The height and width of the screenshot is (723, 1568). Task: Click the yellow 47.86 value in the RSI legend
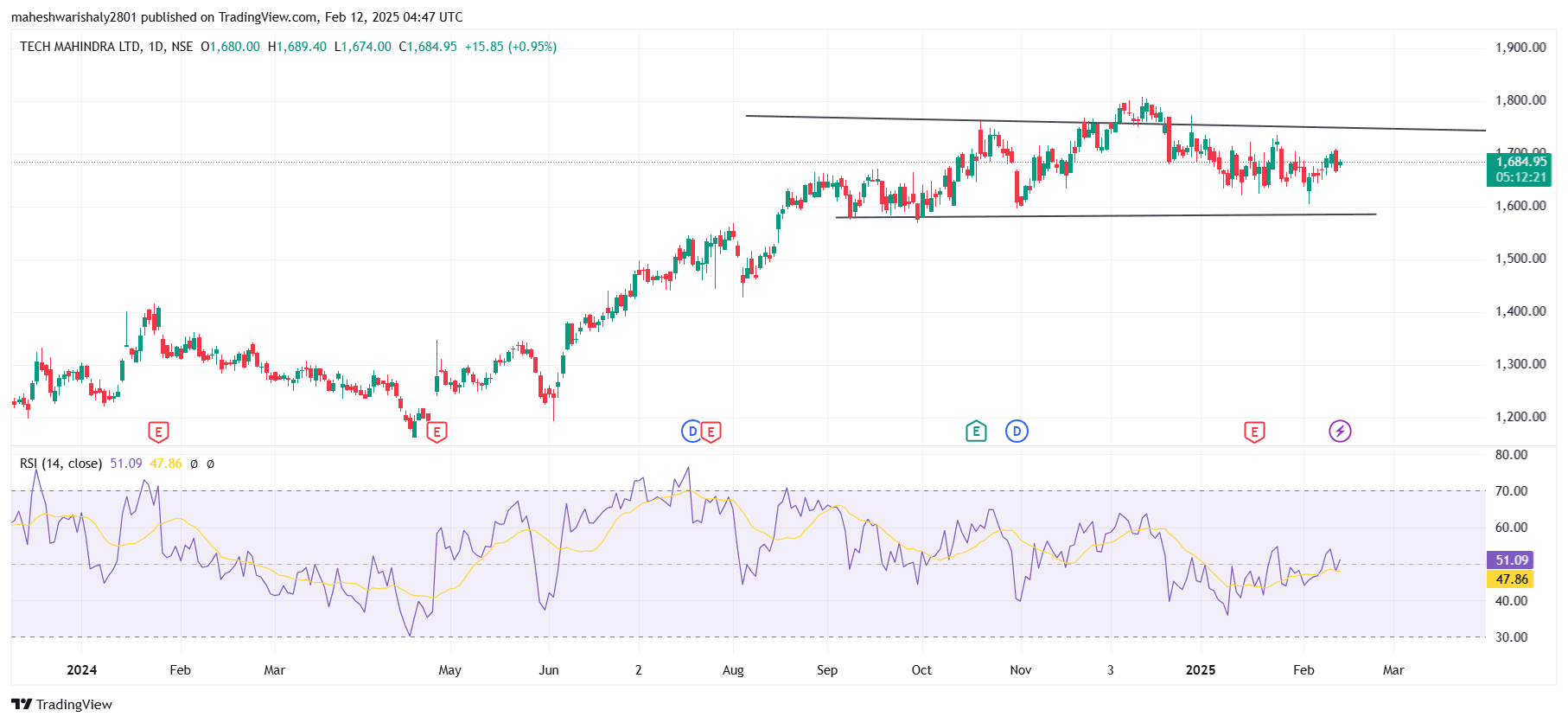(x=166, y=464)
